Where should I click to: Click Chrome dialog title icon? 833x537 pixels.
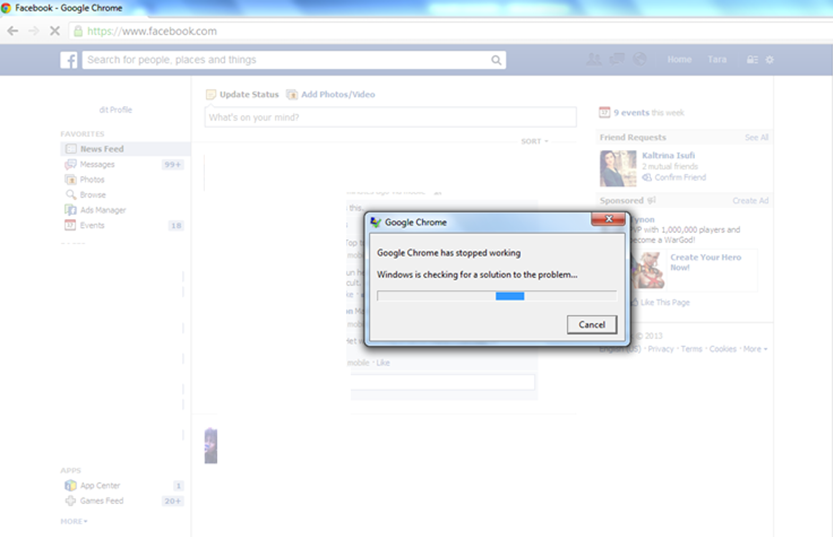point(376,222)
